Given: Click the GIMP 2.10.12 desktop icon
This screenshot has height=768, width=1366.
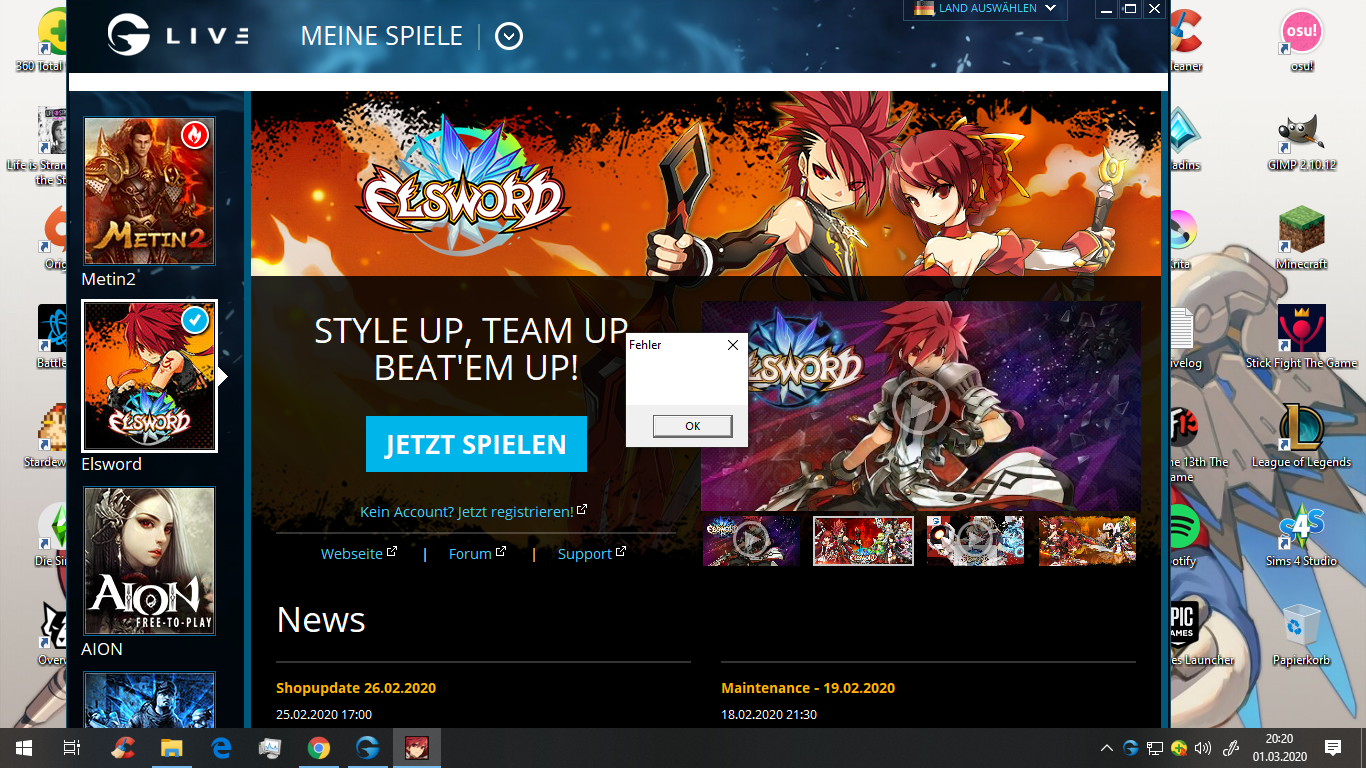Looking at the screenshot, I should coord(1301,140).
